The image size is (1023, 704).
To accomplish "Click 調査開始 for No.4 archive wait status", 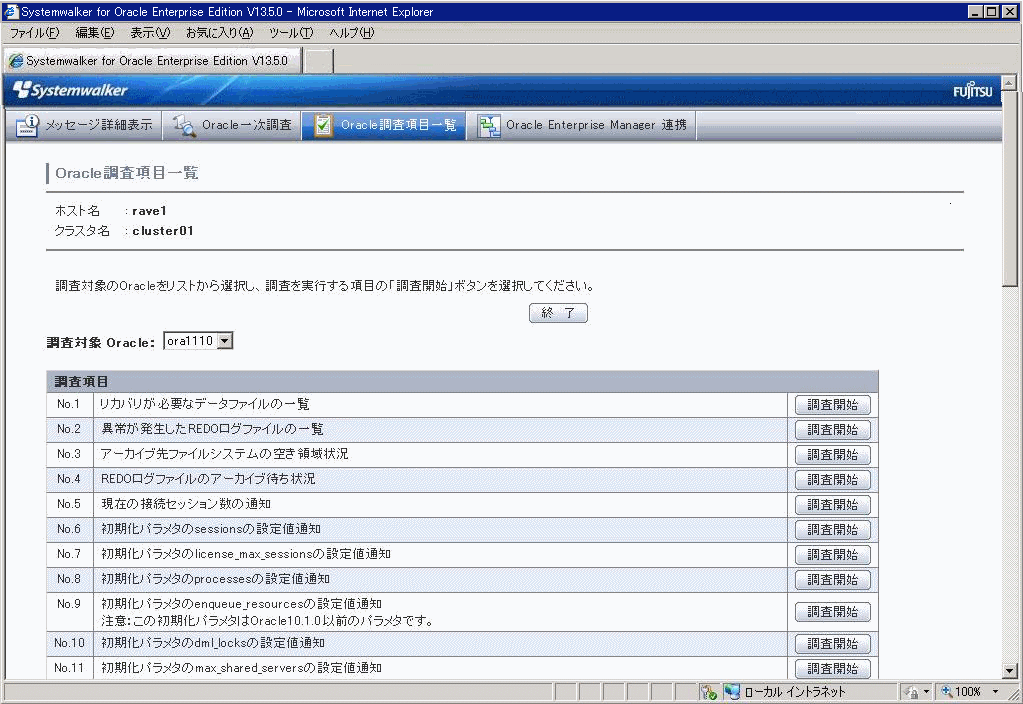I will (x=832, y=480).
